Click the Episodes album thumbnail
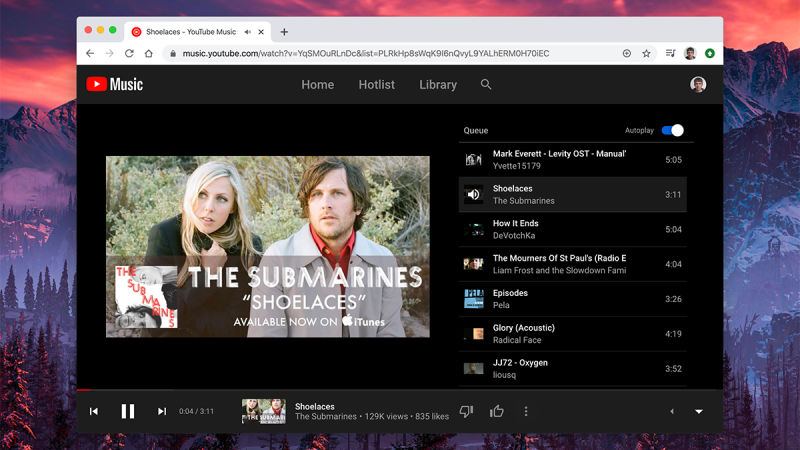 pos(473,299)
